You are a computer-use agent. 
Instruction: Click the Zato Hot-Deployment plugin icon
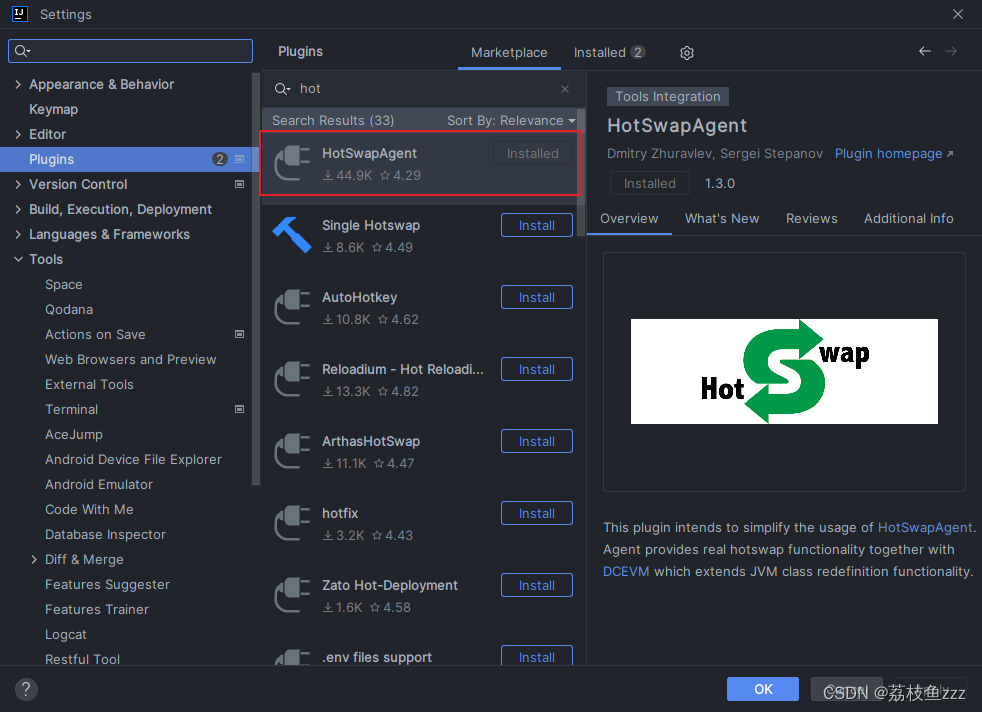[x=292, y=596]
